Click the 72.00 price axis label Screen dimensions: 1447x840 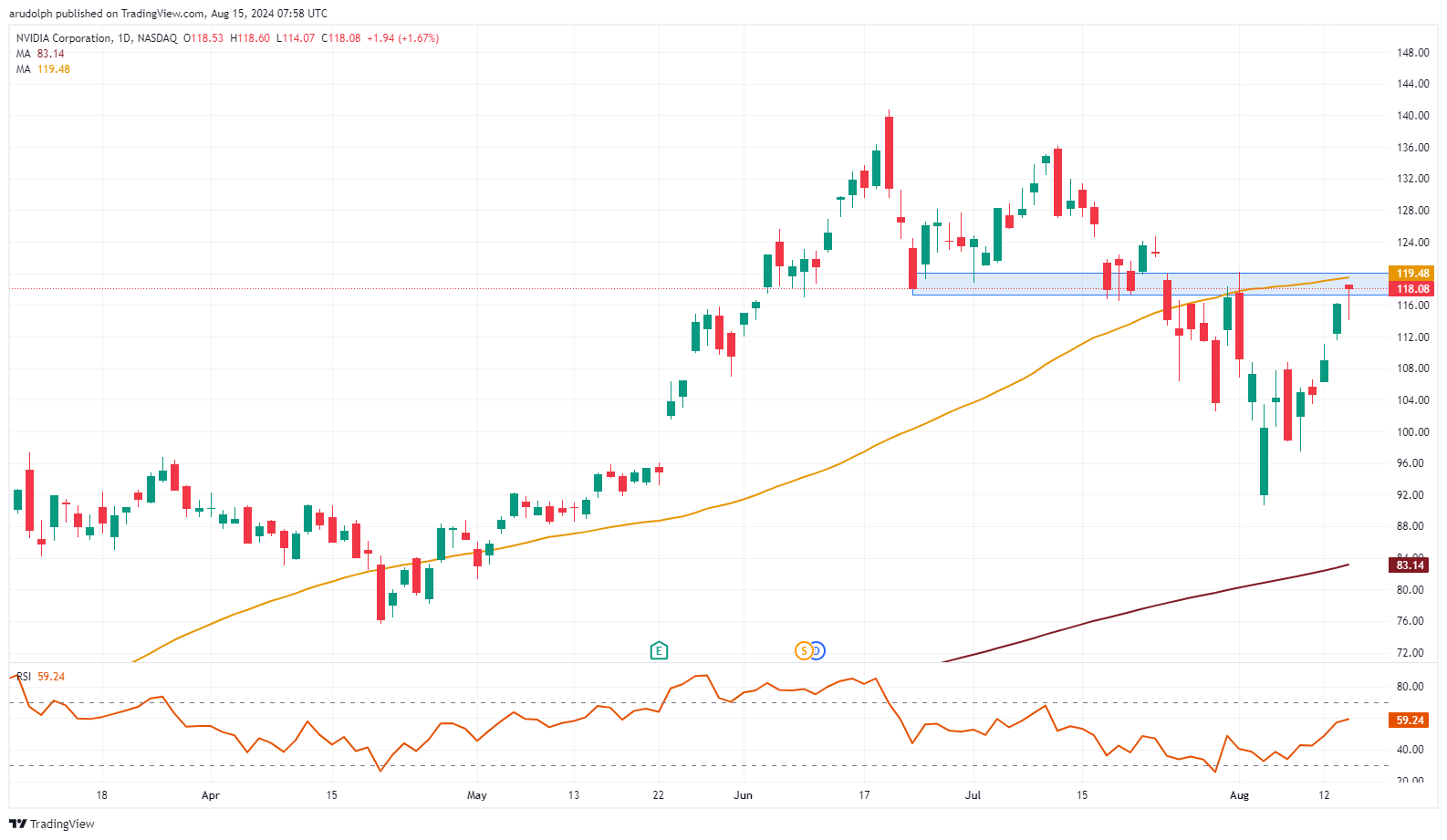click(1411, 653)
